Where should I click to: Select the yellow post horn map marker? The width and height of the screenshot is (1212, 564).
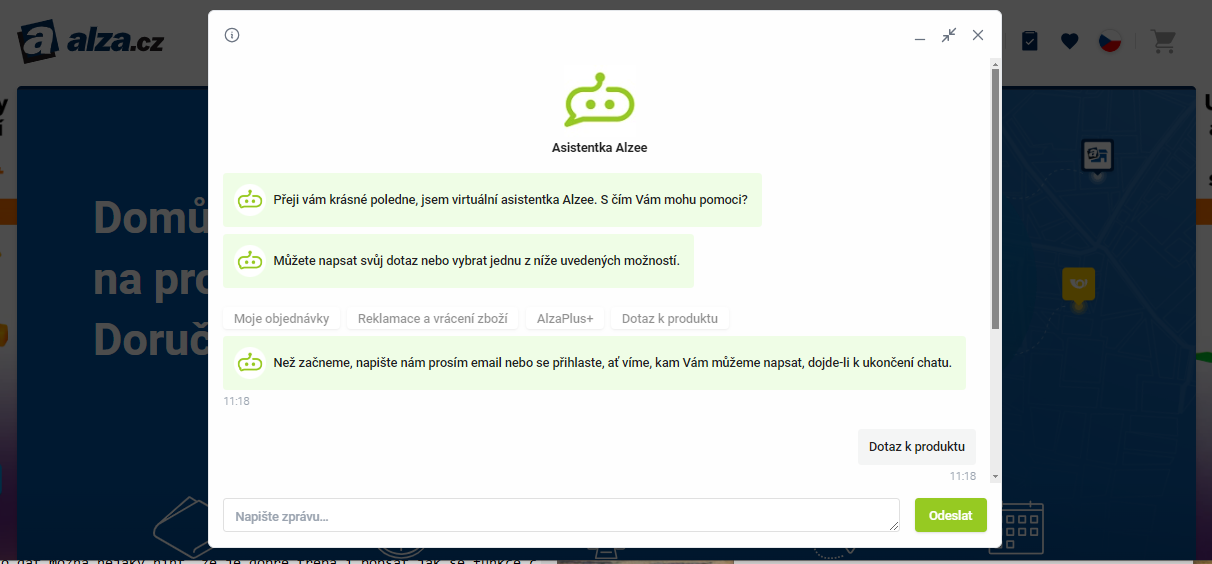[1078, 286]
